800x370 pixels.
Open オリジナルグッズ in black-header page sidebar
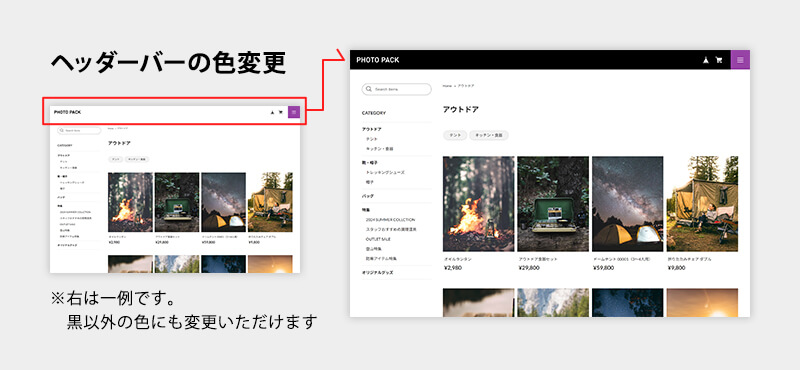coord(377,273)
